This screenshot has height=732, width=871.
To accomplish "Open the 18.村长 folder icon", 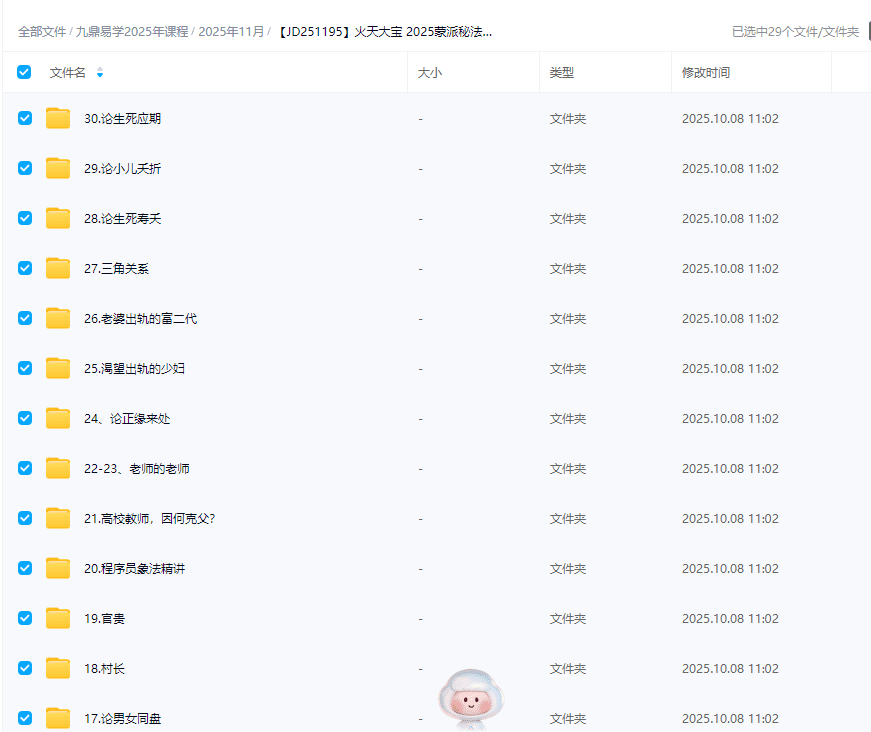I will (x=58, y=668).
